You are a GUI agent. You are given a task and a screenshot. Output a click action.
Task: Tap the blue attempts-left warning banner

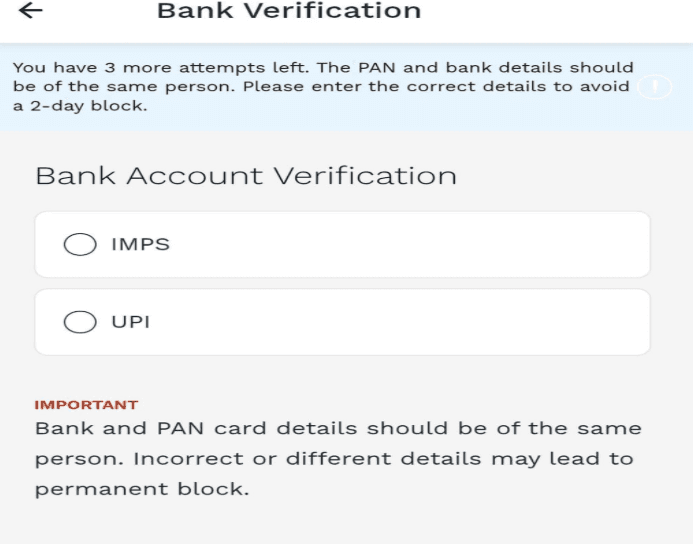point(346,87)
